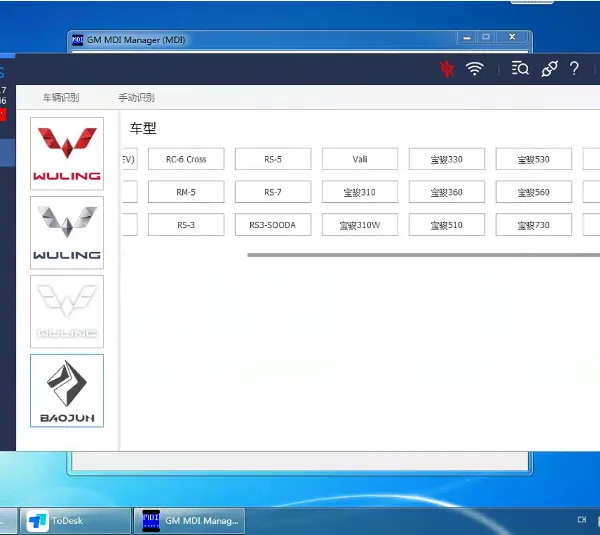Choose the 宝骏360 model
Screen dimensions: 600x535
click(447, 192)
